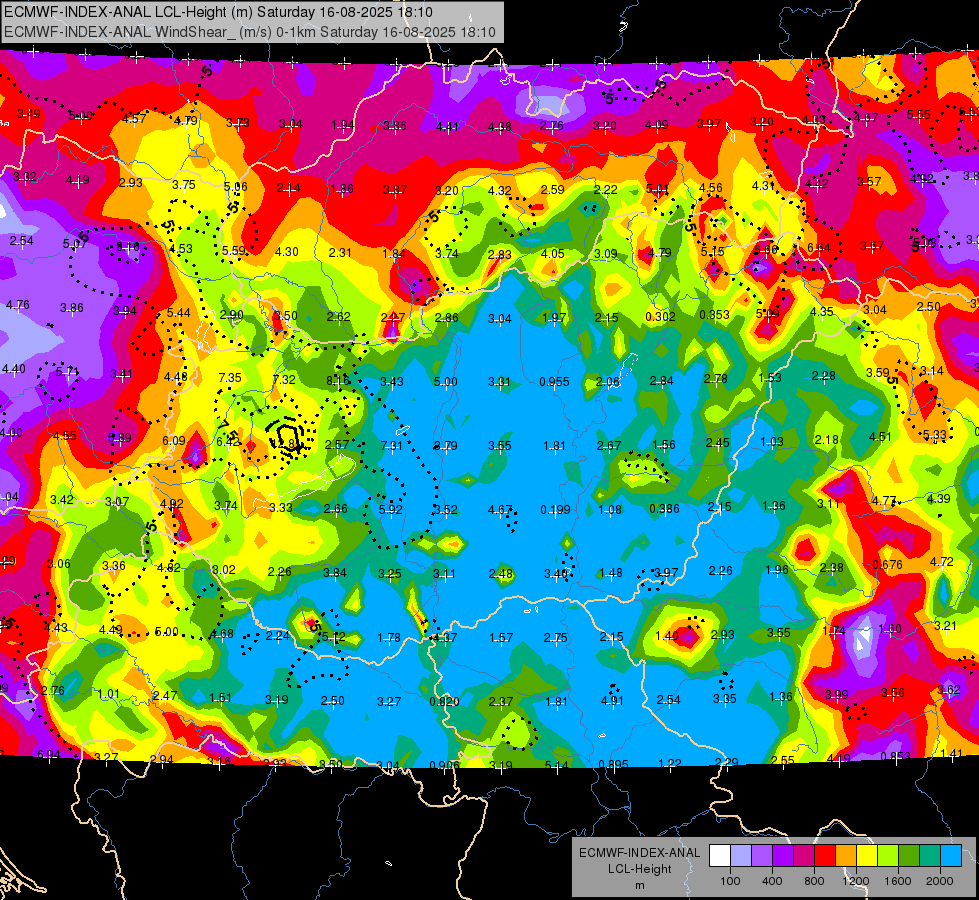Click the legend unit label m
The height and width of the screenshot is (900, 979).
click(x=639, y=885)
